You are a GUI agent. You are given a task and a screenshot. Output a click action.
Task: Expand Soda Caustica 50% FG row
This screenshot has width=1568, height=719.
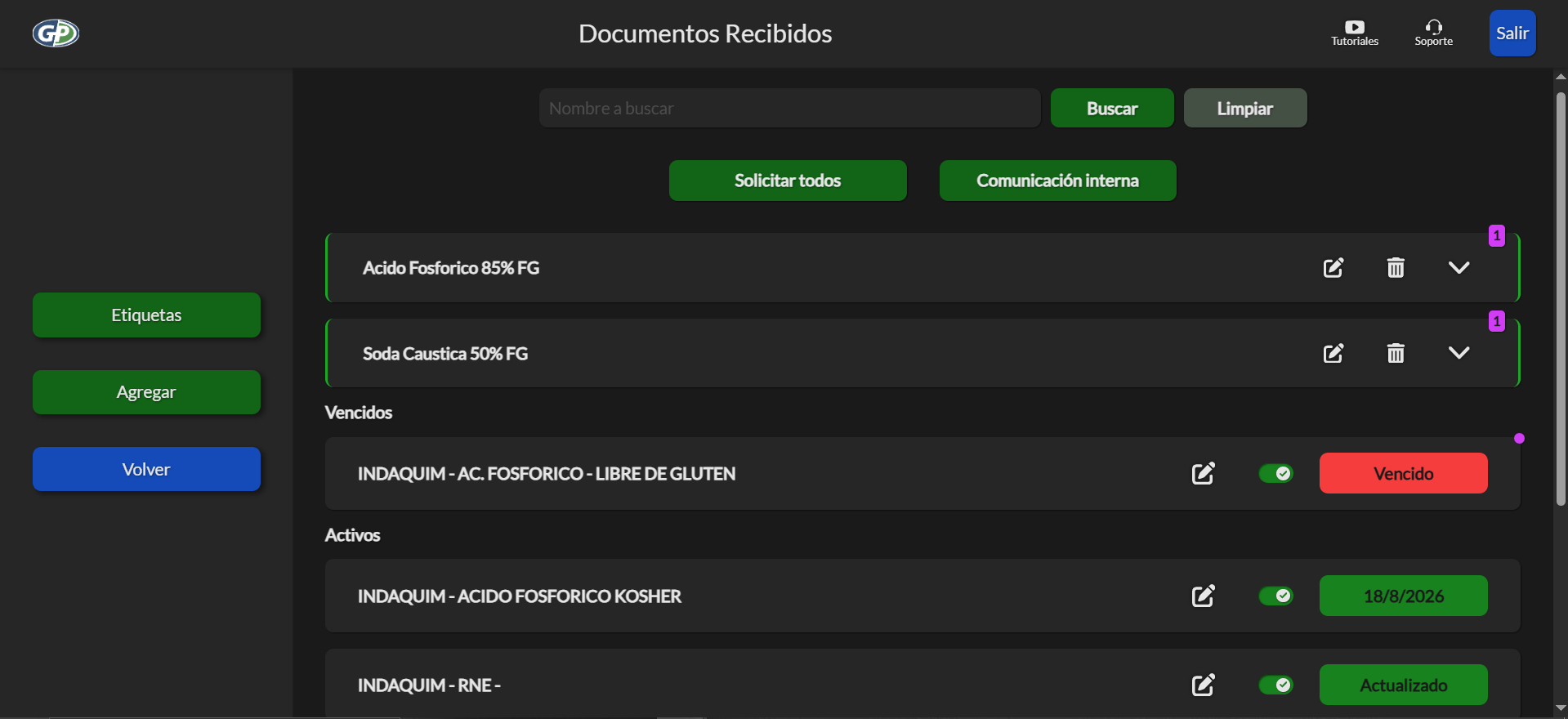pos(1459,353)
